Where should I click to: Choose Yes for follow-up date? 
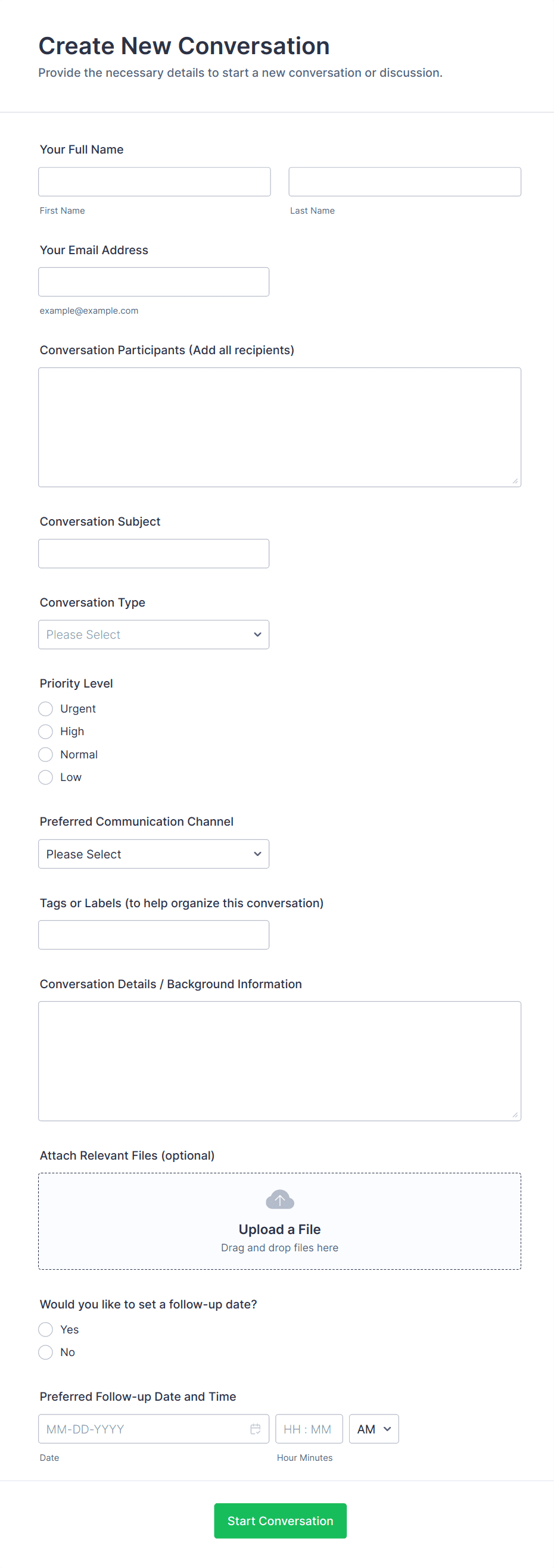point(46,1329)
